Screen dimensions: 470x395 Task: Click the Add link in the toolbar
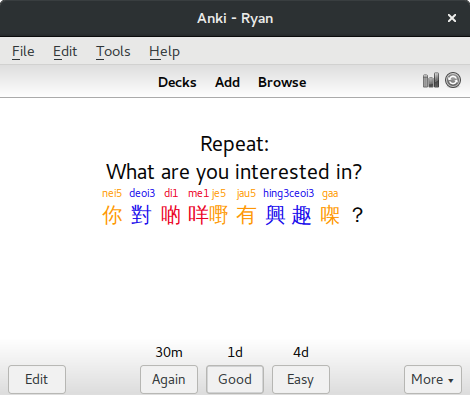(227, 82)
